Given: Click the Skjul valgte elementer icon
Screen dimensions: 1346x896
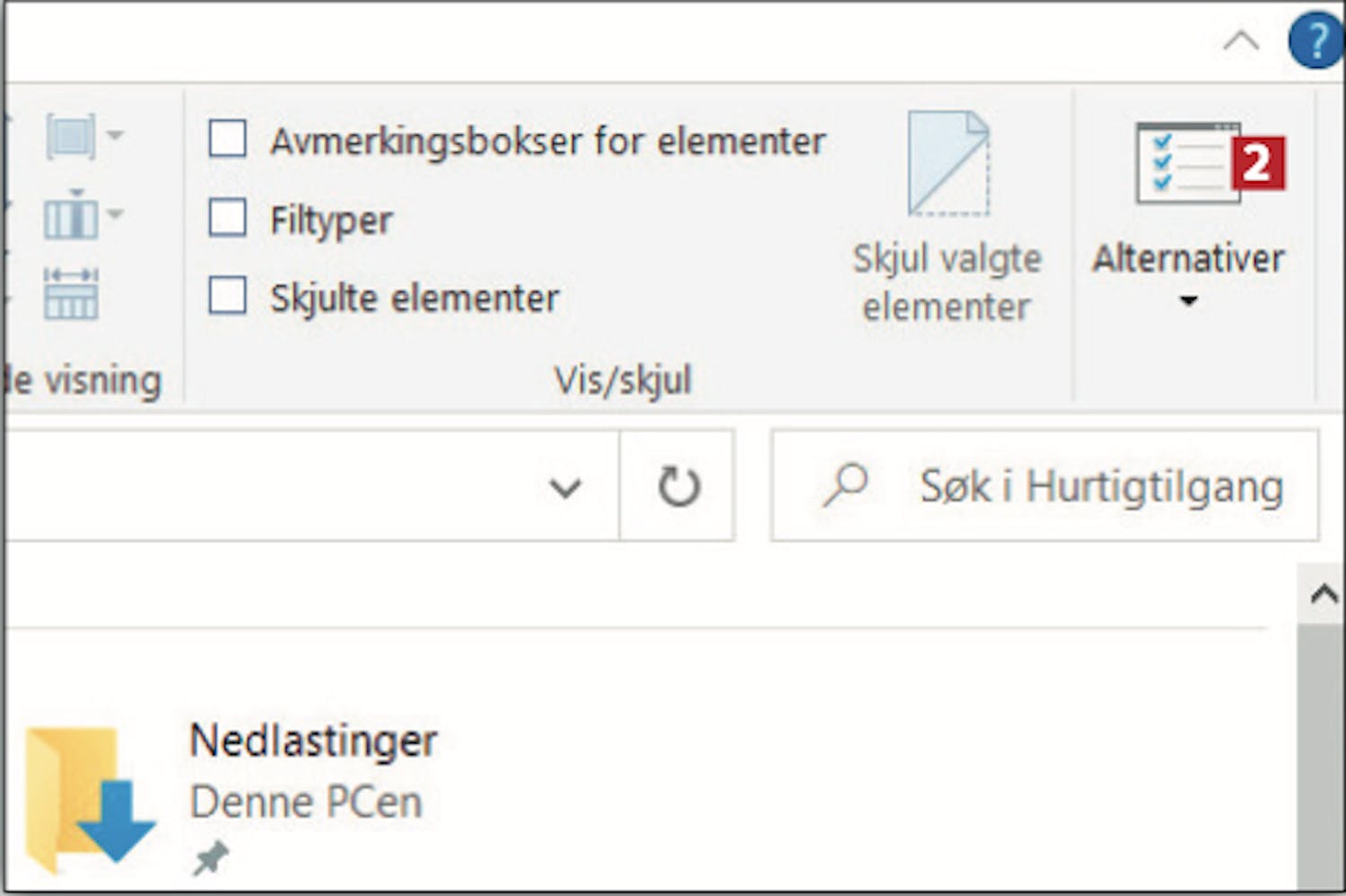Looking at the screenshot, I should pos(948,163).
